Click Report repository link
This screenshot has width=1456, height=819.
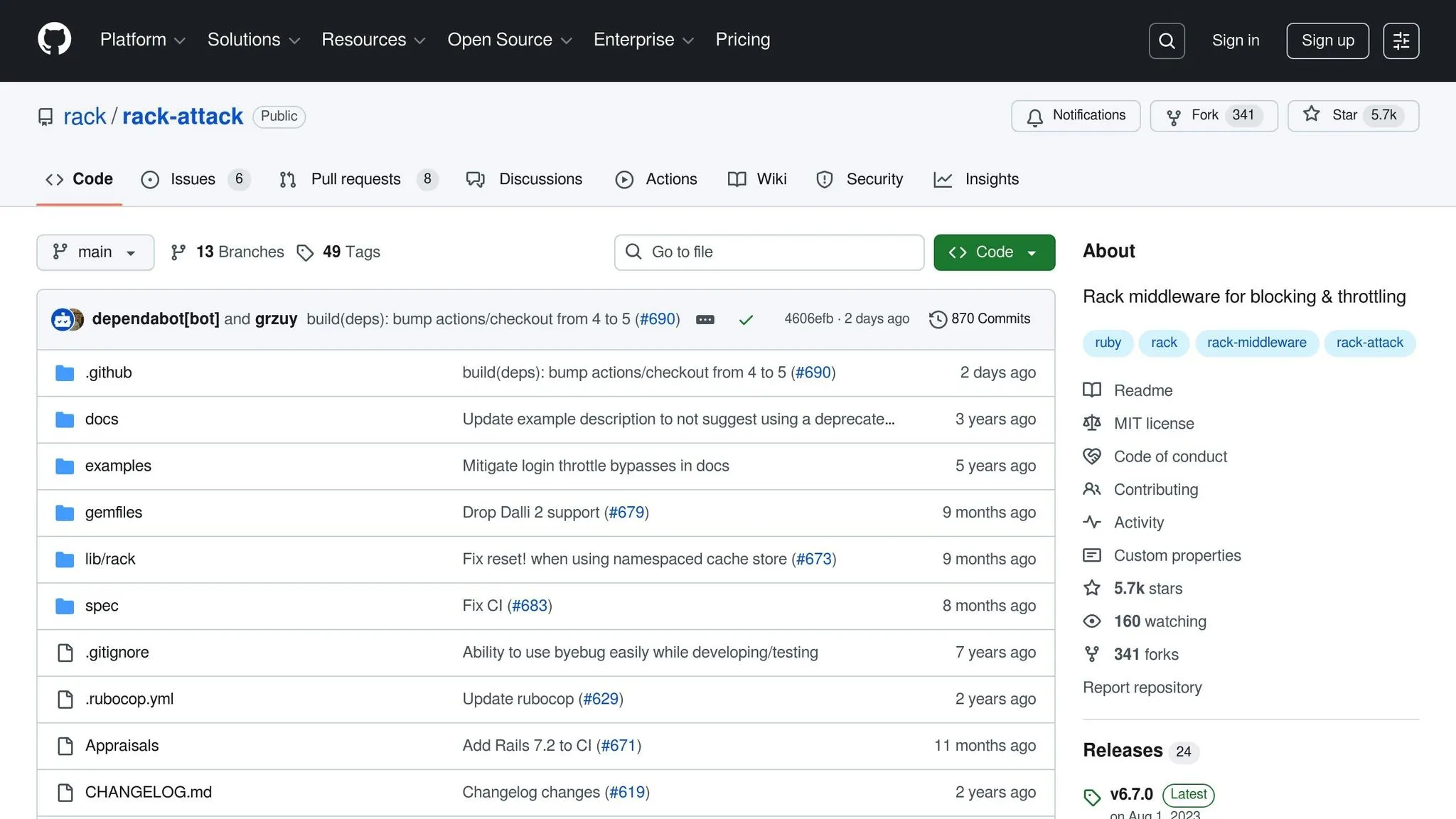[1142, 687]
